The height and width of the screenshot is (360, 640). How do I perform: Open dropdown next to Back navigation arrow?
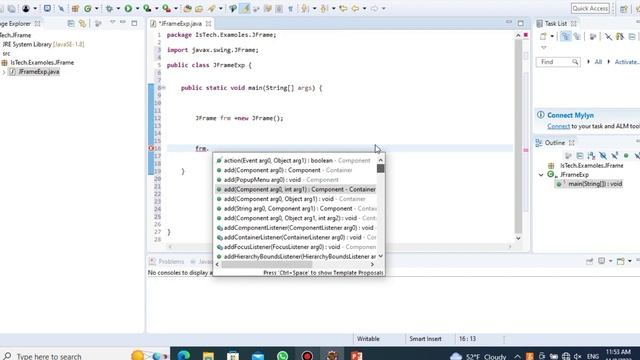[x=365, y=8]
